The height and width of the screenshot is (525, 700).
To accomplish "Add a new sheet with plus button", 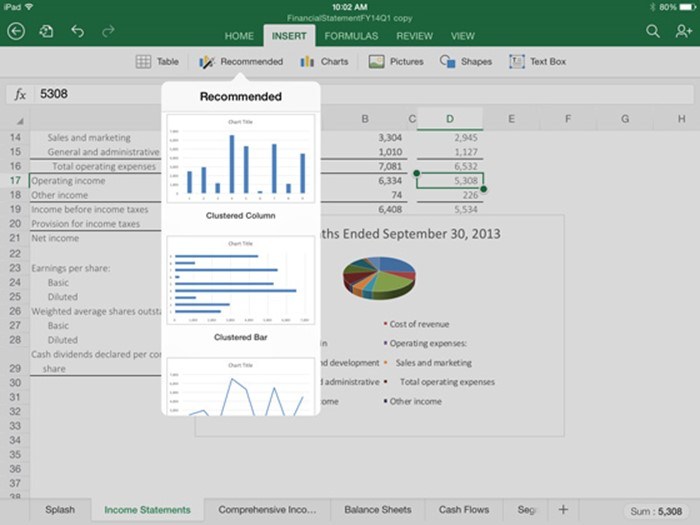I will tap(563, 510).
